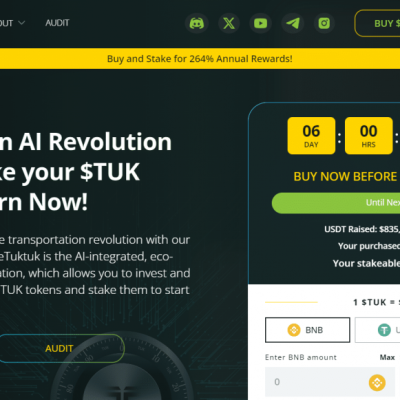
Task: Click the Tether icon on the USDT option
Action: [384, 330]
